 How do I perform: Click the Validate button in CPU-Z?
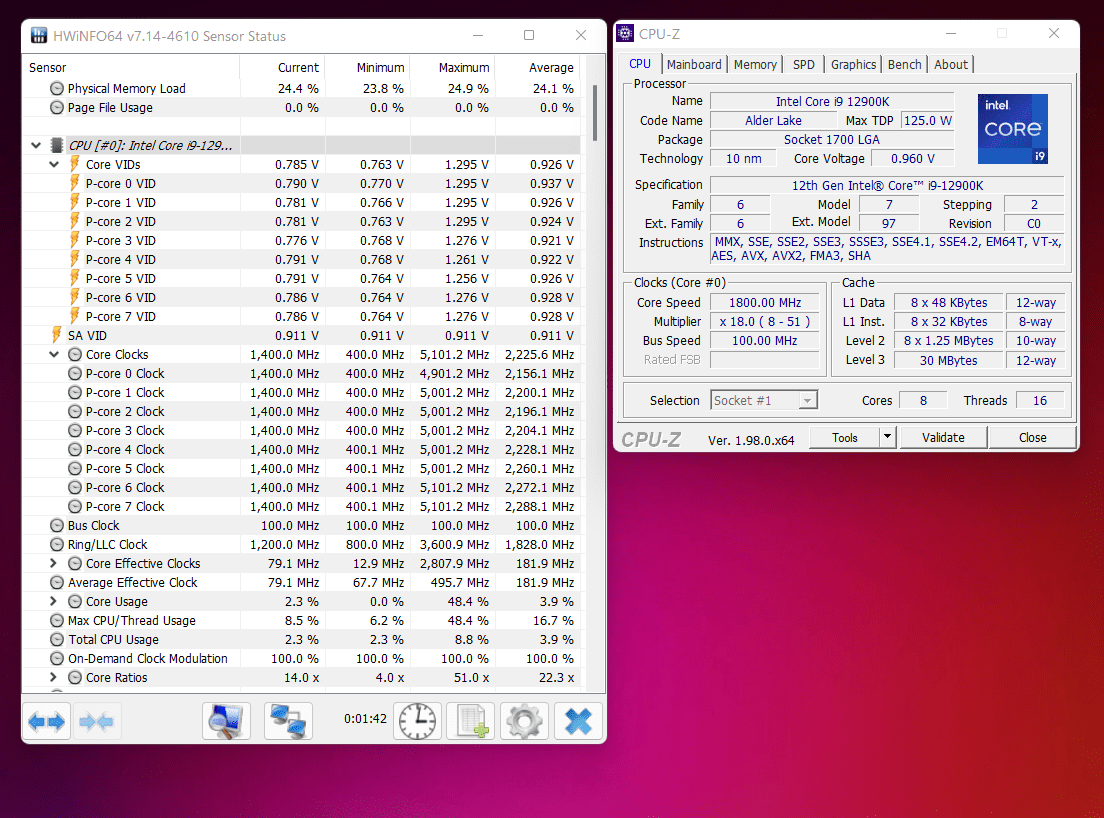point(943,437)
